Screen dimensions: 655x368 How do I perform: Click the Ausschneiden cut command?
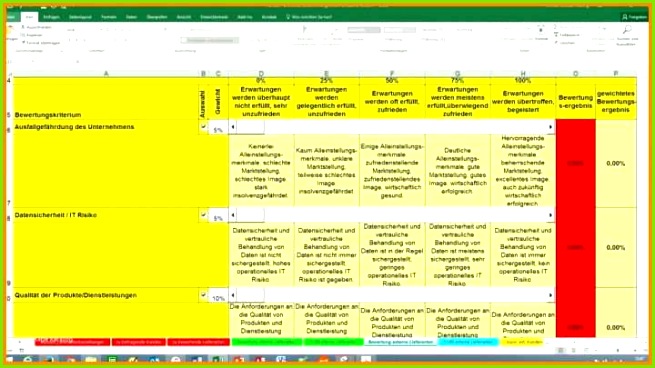point(37,27)
